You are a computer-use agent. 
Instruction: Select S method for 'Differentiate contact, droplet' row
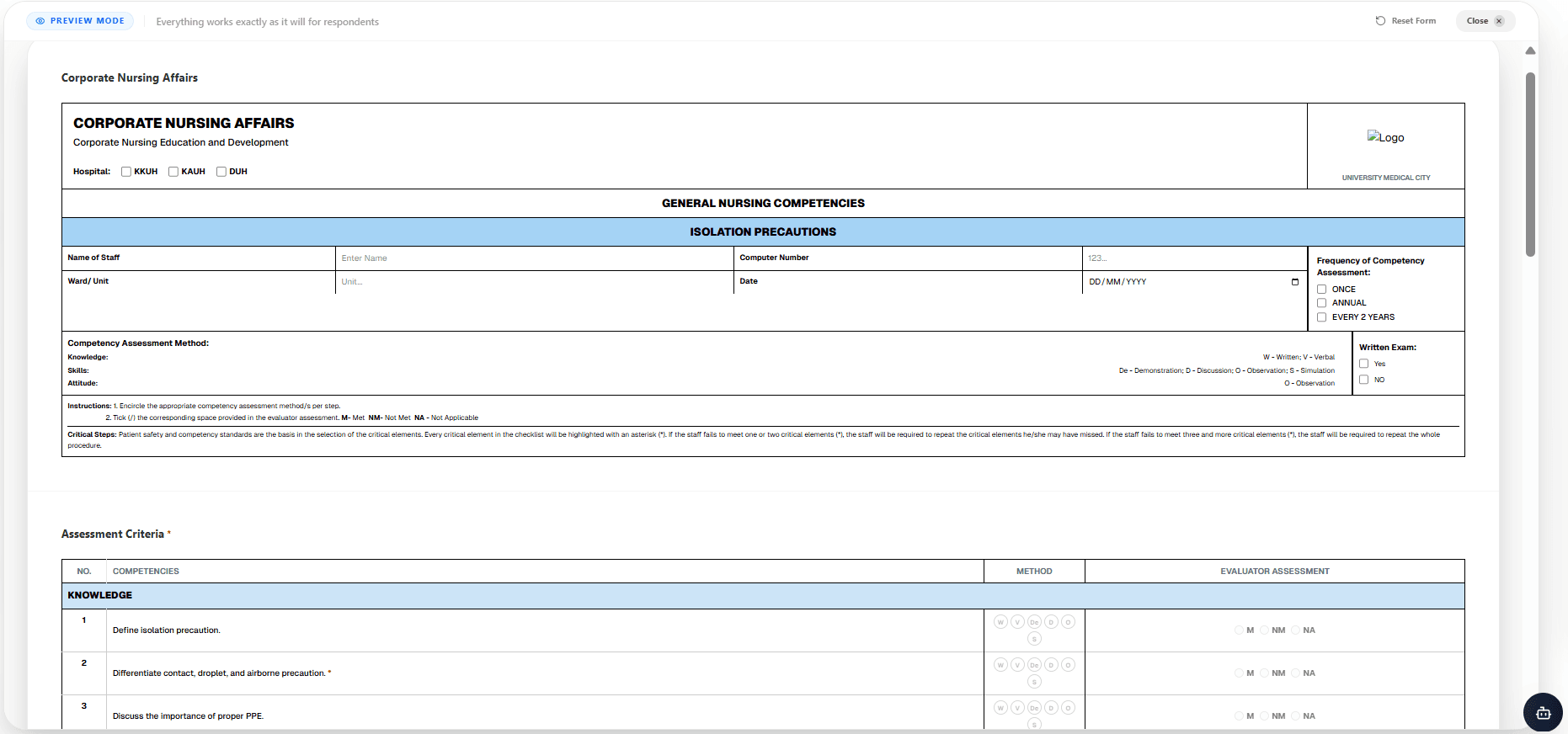pyautogui.click(x=1034, y=682)
